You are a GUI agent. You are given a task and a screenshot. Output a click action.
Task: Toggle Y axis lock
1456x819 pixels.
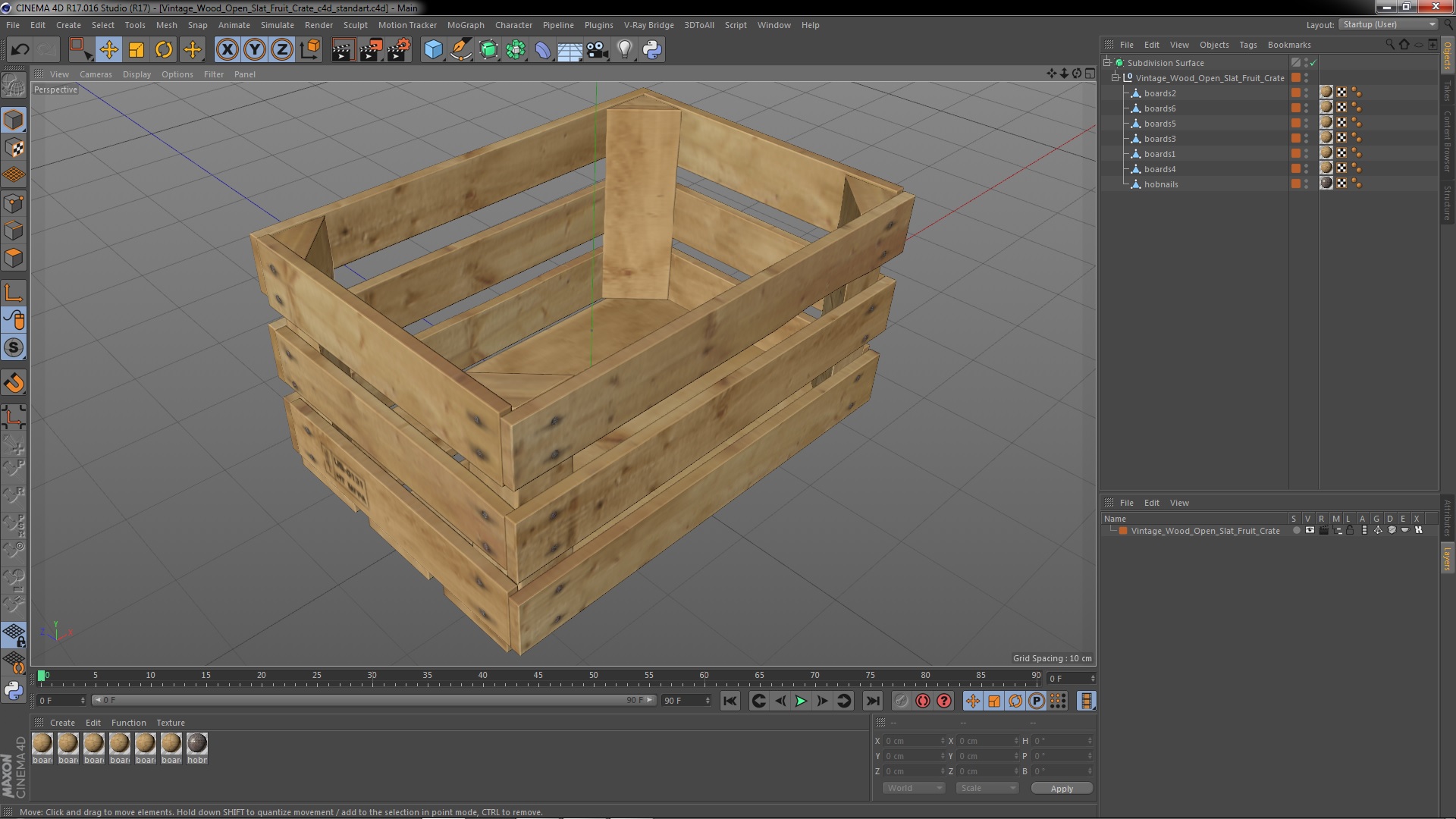[255, 50]
